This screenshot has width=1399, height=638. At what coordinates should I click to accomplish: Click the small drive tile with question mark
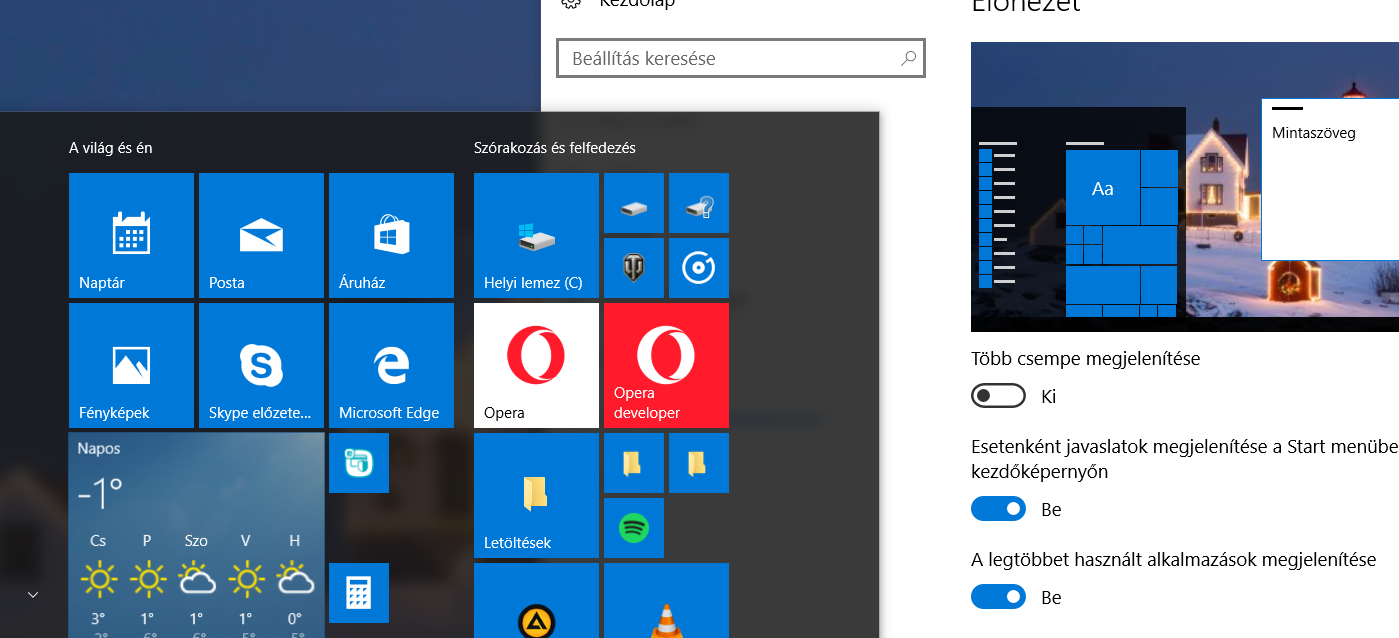click(699, 203)
